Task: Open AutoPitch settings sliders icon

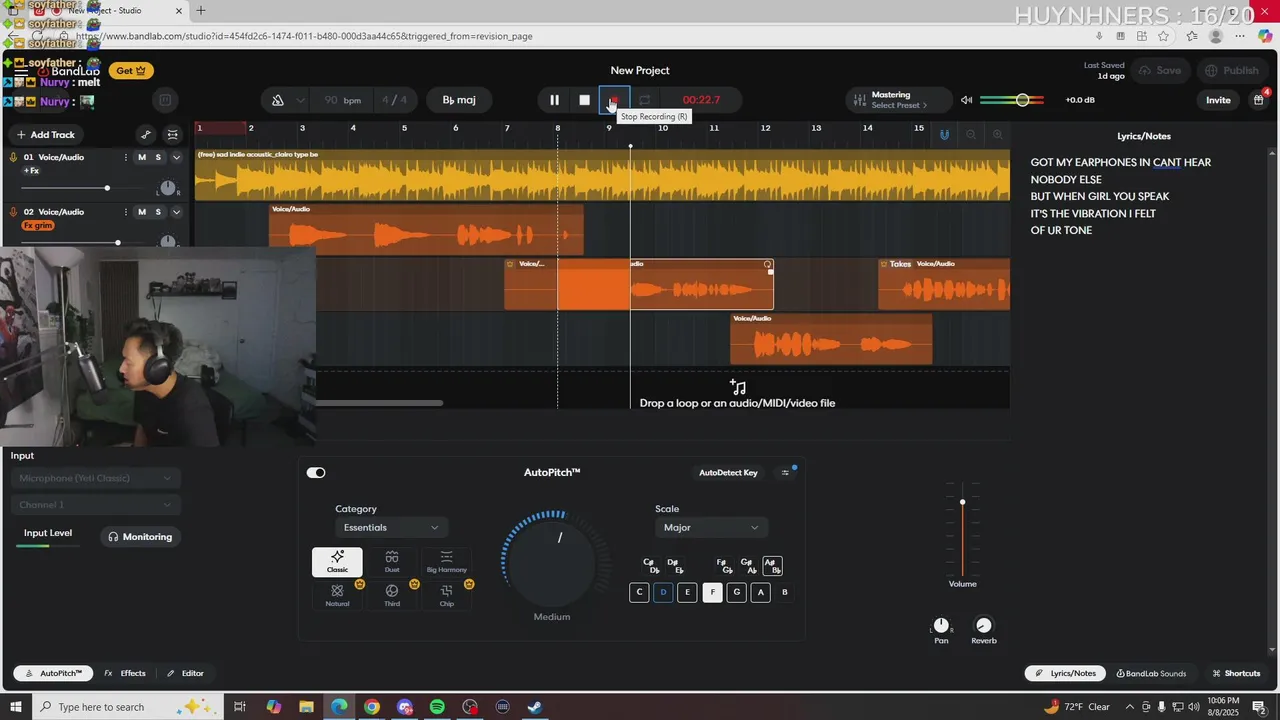Action: 785,473
